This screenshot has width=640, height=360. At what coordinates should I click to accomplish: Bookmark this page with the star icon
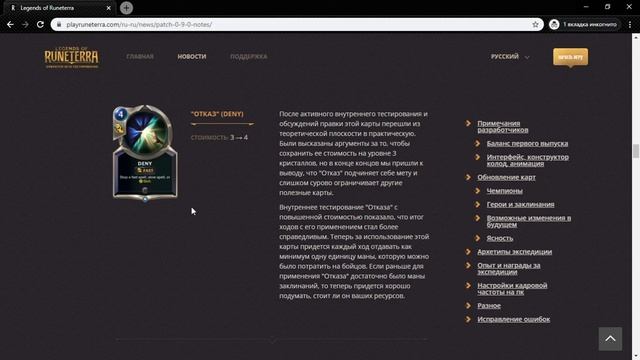[535, 24]
